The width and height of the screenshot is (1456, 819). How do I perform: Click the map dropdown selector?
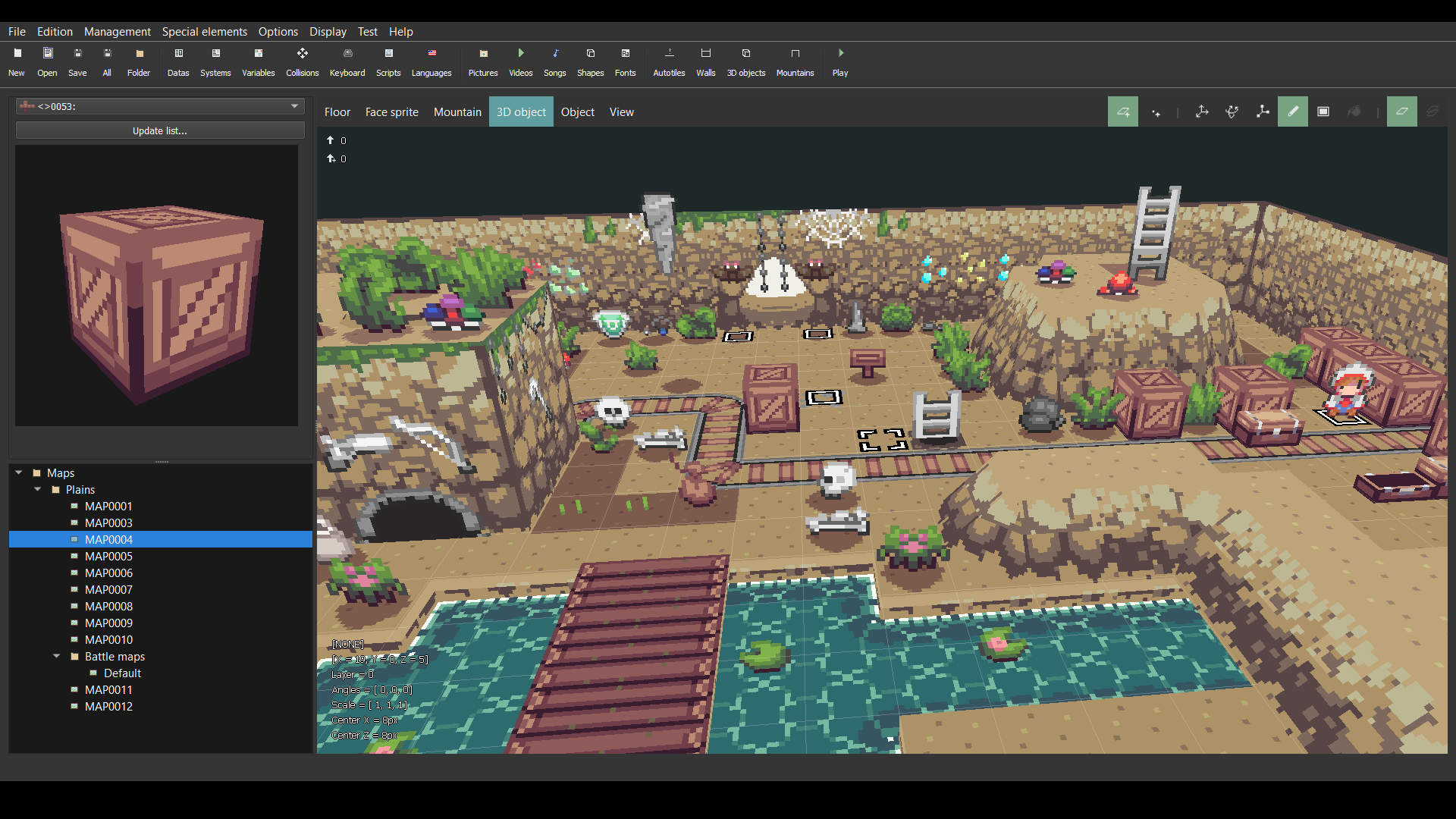[x=160, y=106]
